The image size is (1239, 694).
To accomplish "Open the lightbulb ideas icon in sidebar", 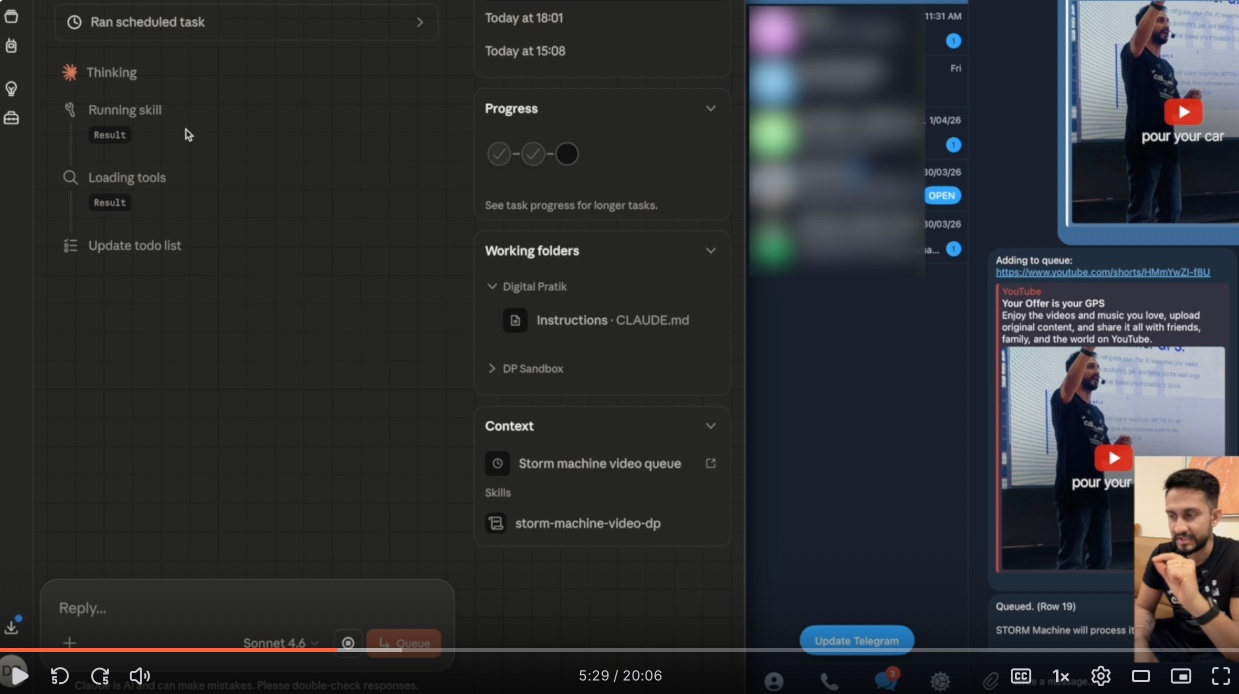I will [x=11, y=89].
